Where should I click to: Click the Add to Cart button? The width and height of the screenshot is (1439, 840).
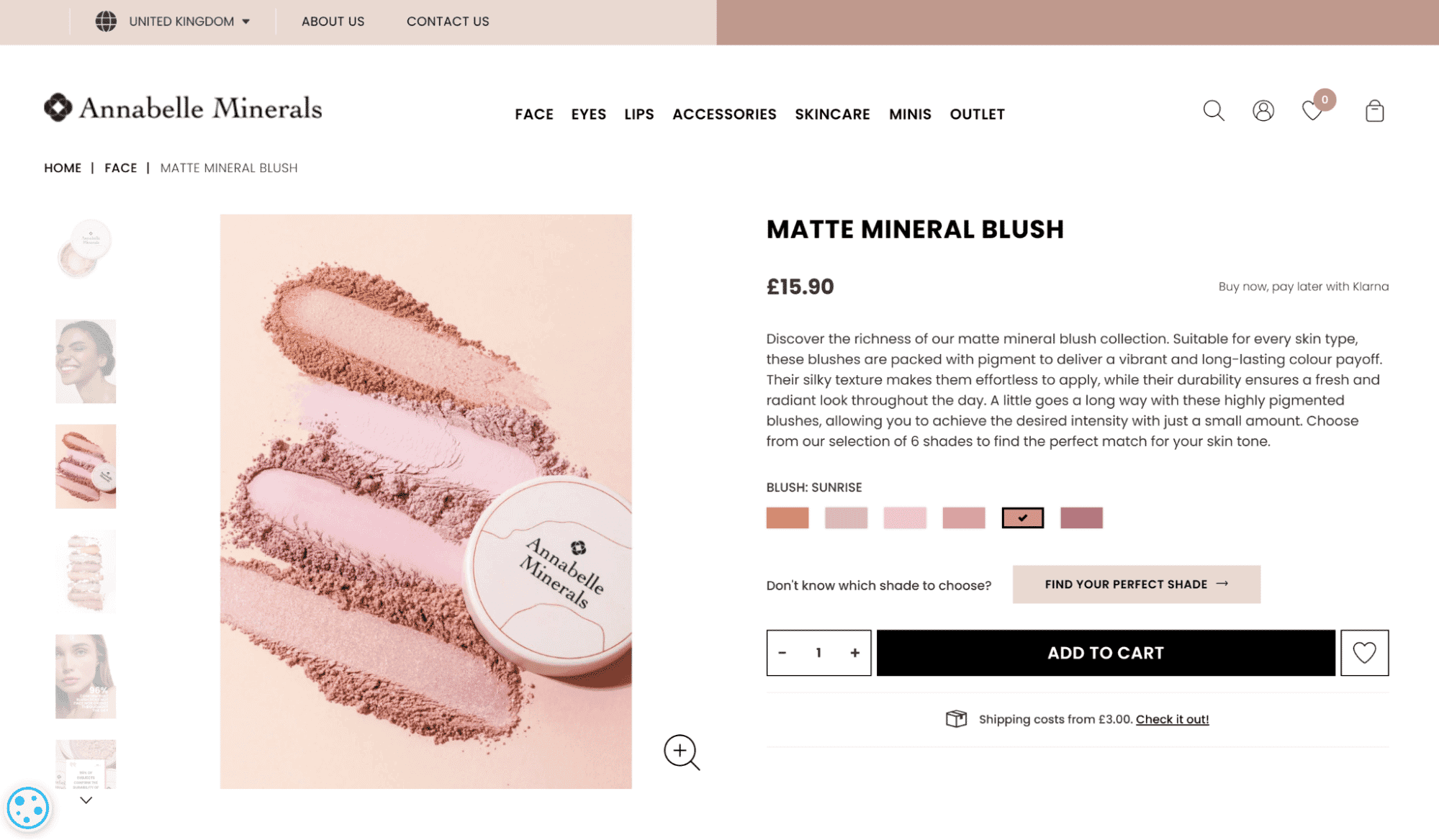pyautogui.click(x=1105, y=653)
